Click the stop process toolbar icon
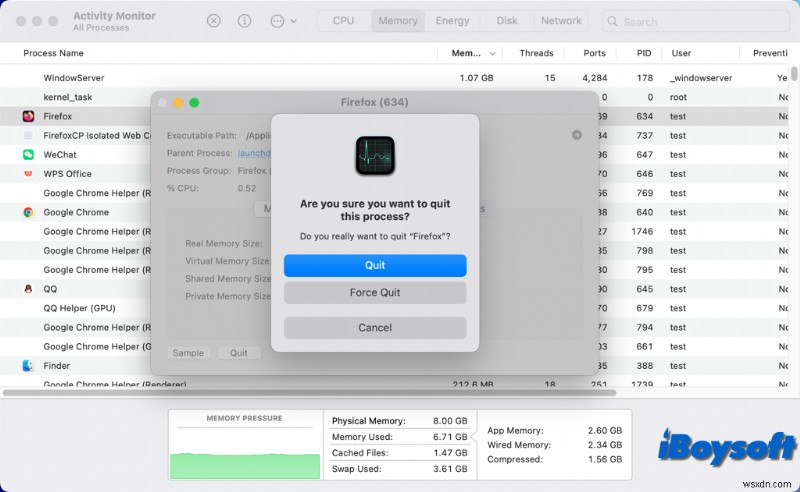800x492 pixels. (214, 21)
